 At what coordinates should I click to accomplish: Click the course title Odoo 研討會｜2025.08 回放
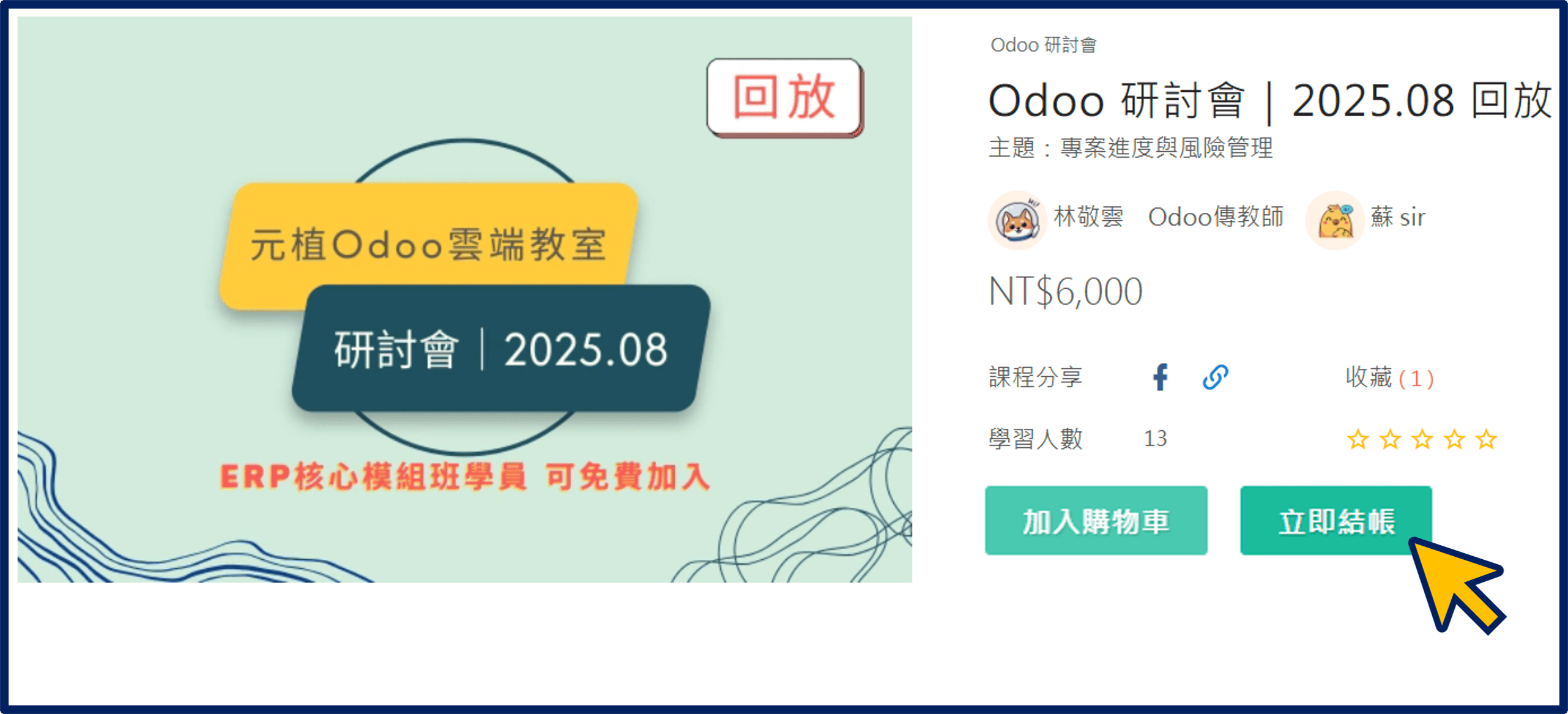pyautogui.click(x=1269, y=101)
